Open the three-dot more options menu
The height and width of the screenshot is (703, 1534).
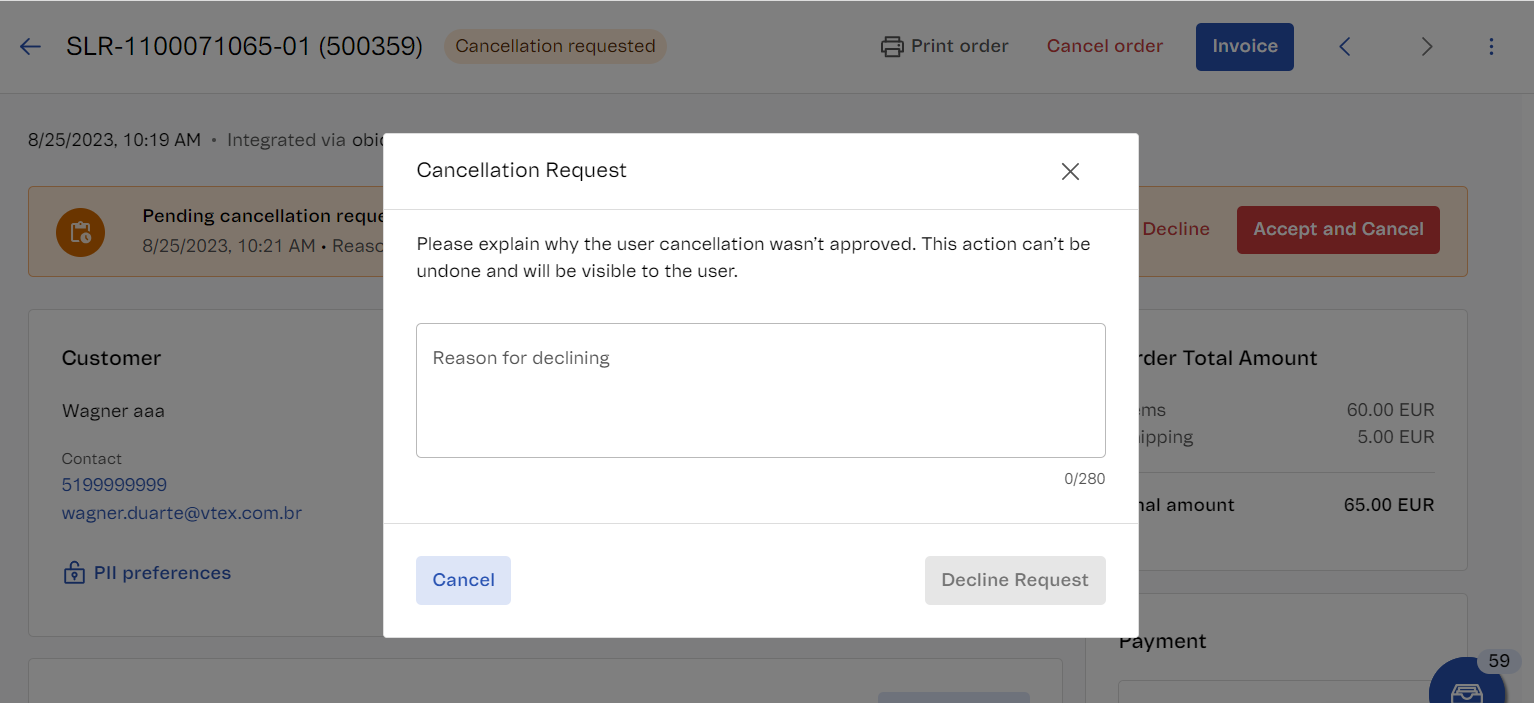pyautogui.click(x=1491, y=47)
